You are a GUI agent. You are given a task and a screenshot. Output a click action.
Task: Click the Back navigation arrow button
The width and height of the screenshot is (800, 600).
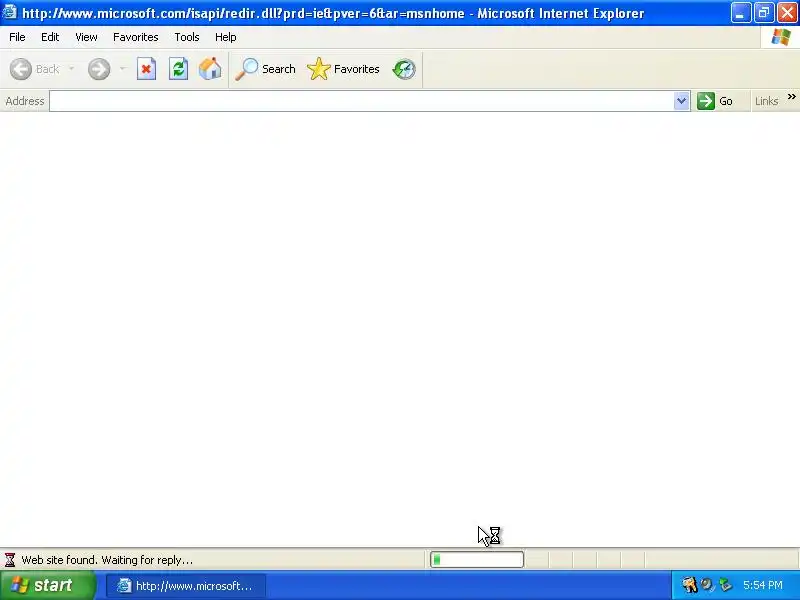coord(21,69)
